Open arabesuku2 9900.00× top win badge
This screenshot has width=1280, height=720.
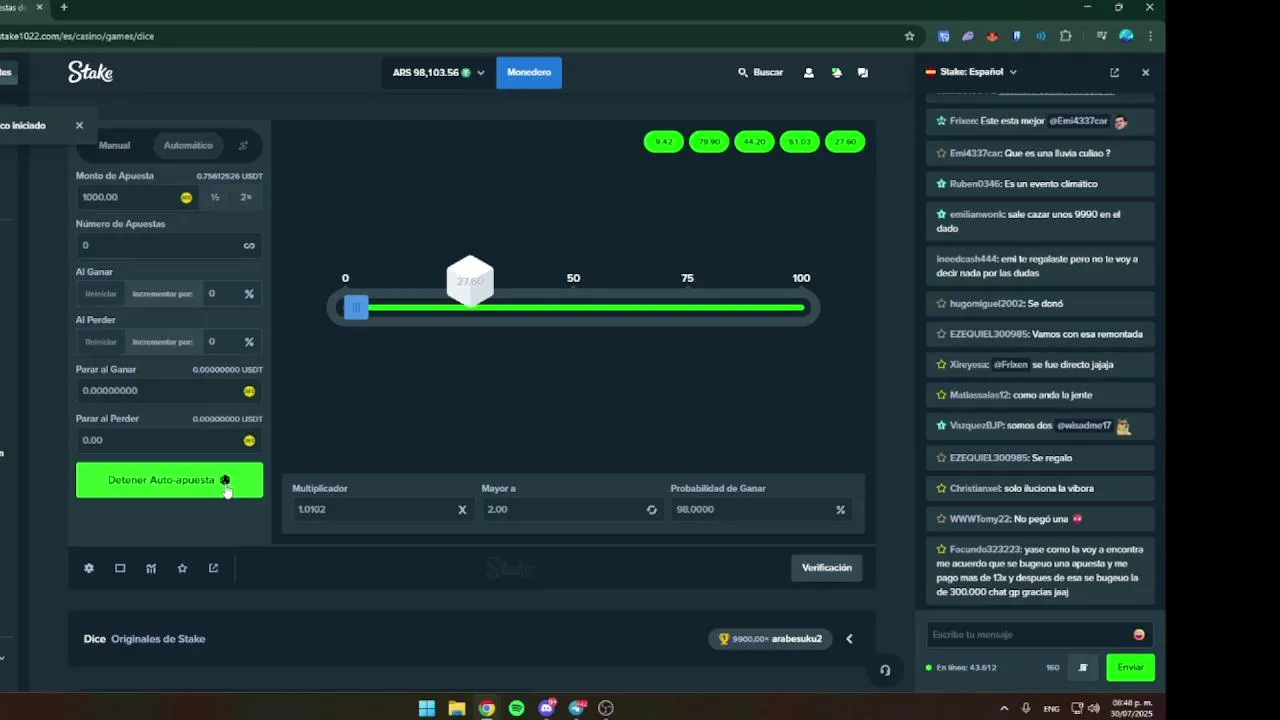tap(770, 639)
